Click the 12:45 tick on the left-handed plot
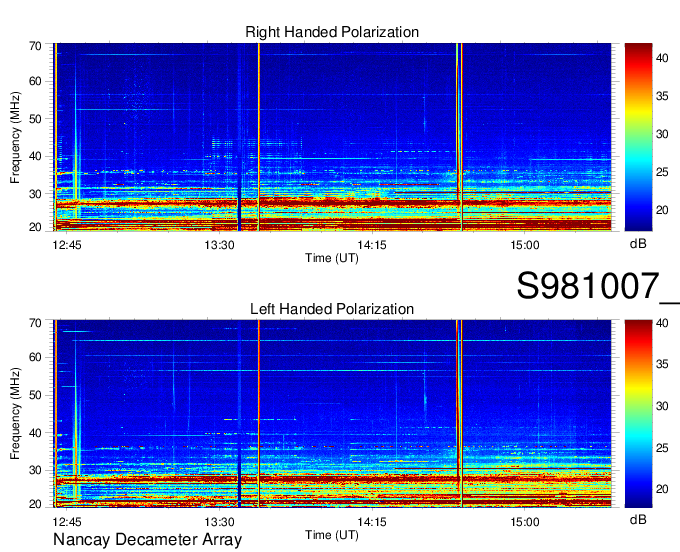Image resolution: width=680 pixels, height=552 pixels. (x=67, y=521)
